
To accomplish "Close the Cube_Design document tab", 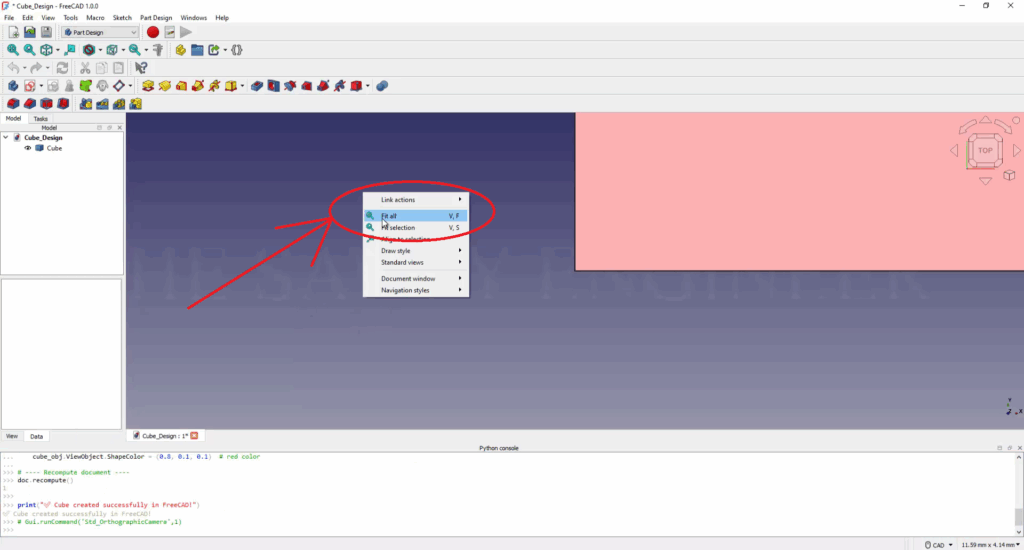I will (195, 436).
